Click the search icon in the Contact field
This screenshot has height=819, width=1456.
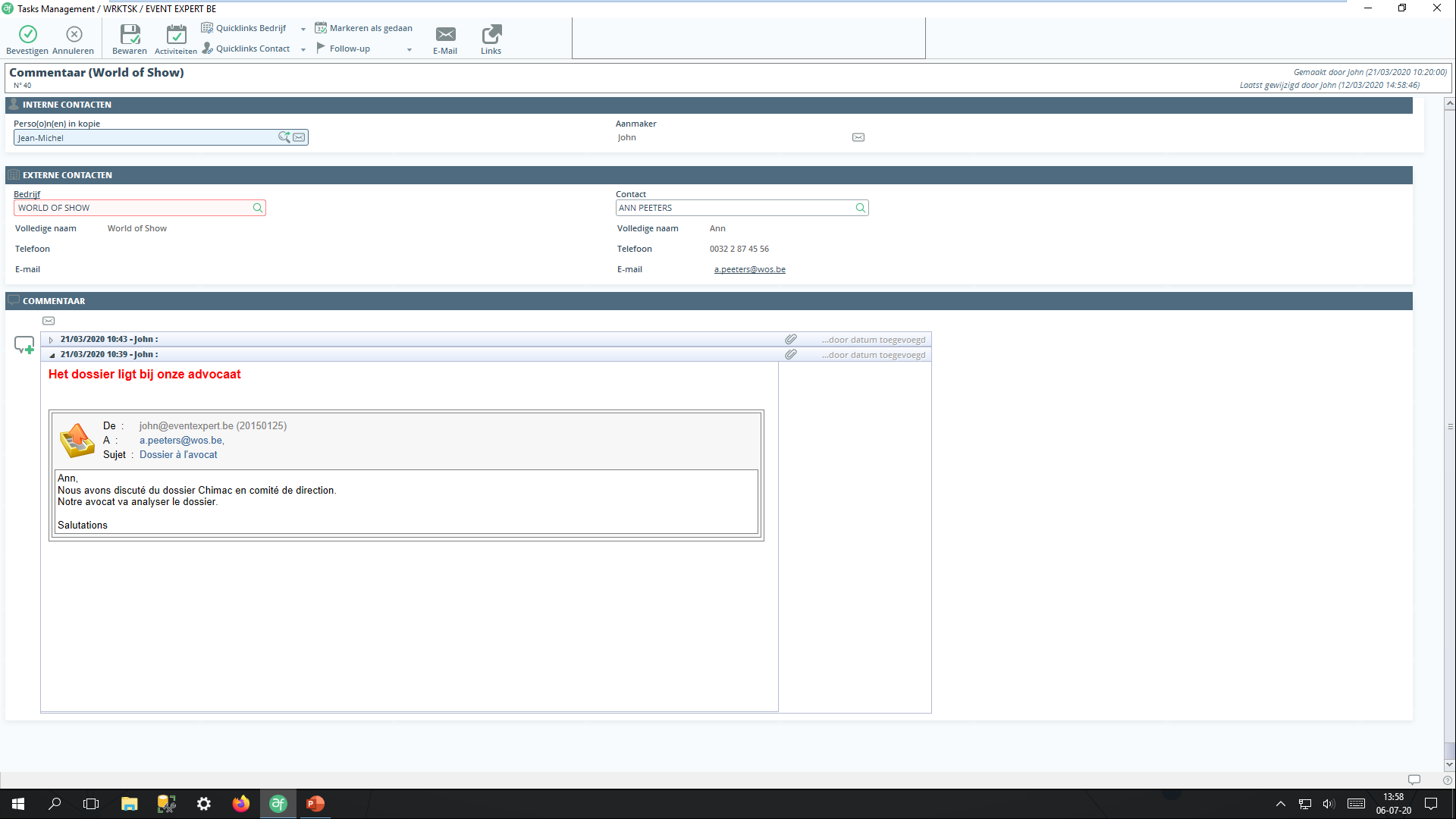tap(860, 208)
